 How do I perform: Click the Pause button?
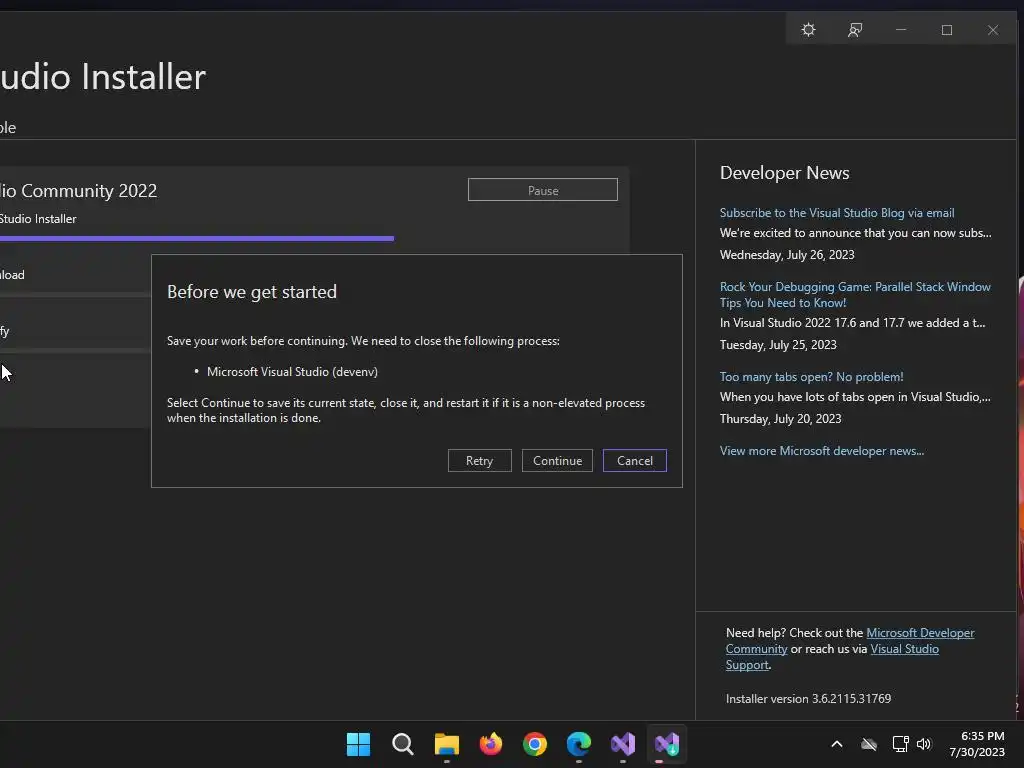pos(543,190)
